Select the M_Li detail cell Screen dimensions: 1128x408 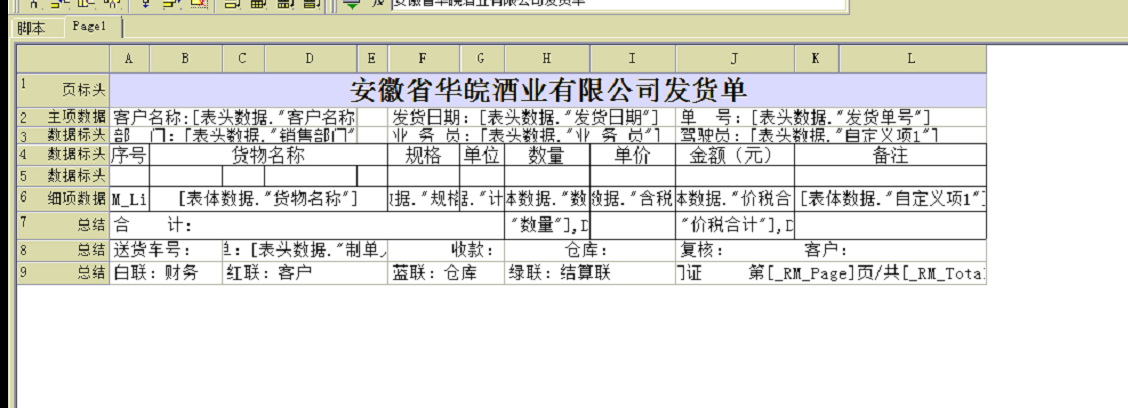(x=129, y=199)
